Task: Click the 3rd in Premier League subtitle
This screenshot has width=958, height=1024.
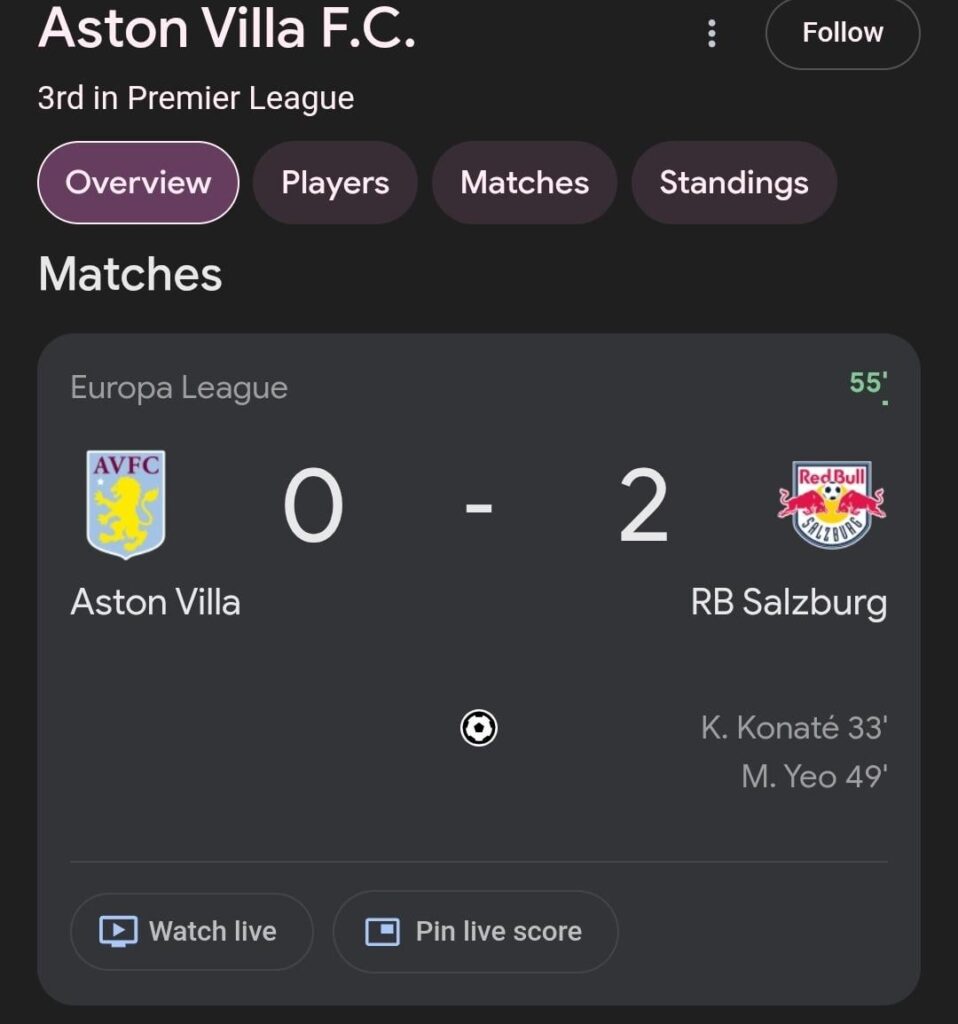Action: coord(196,98)
